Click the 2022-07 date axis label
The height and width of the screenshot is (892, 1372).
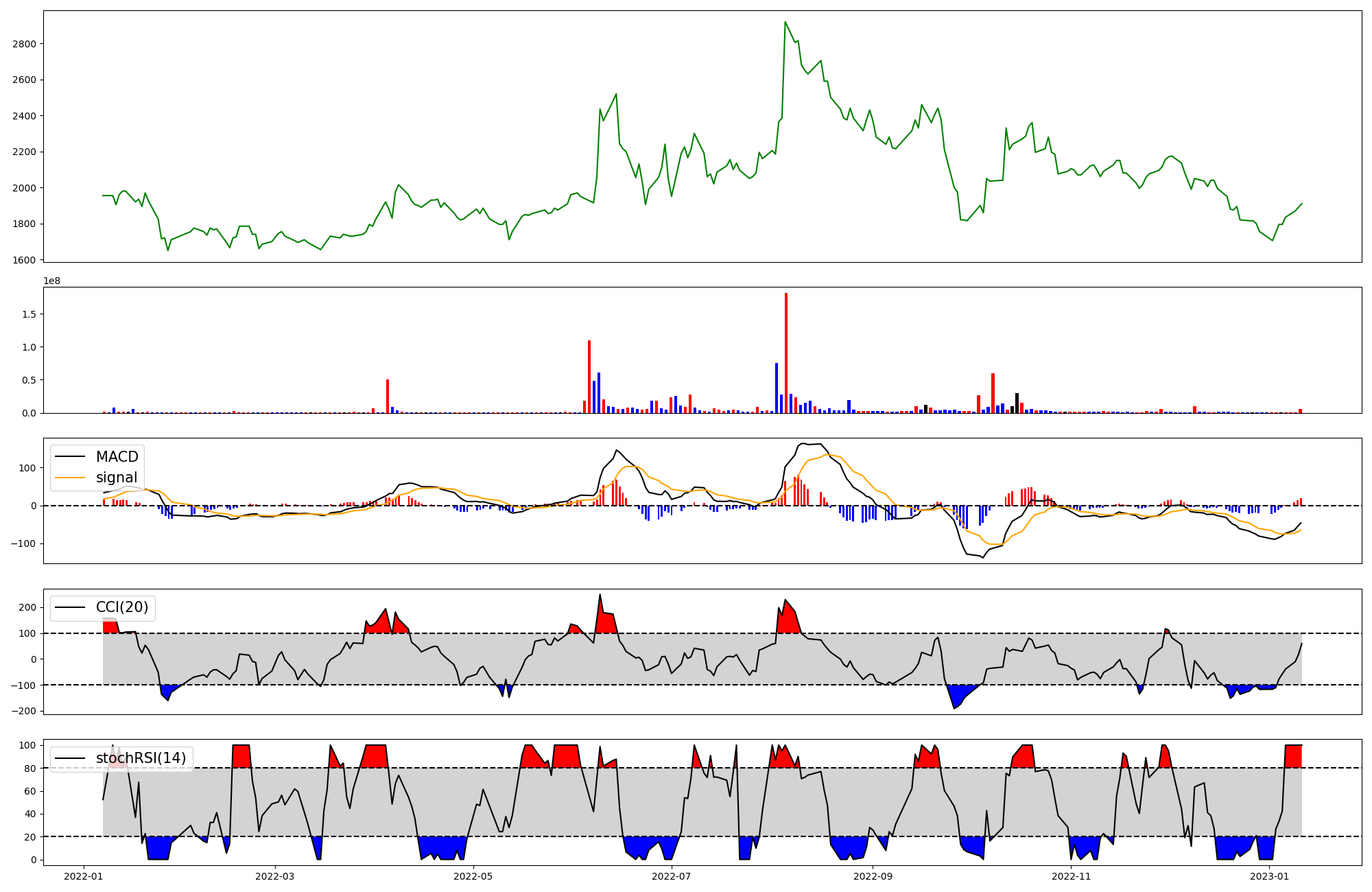[x=671, y=876]
